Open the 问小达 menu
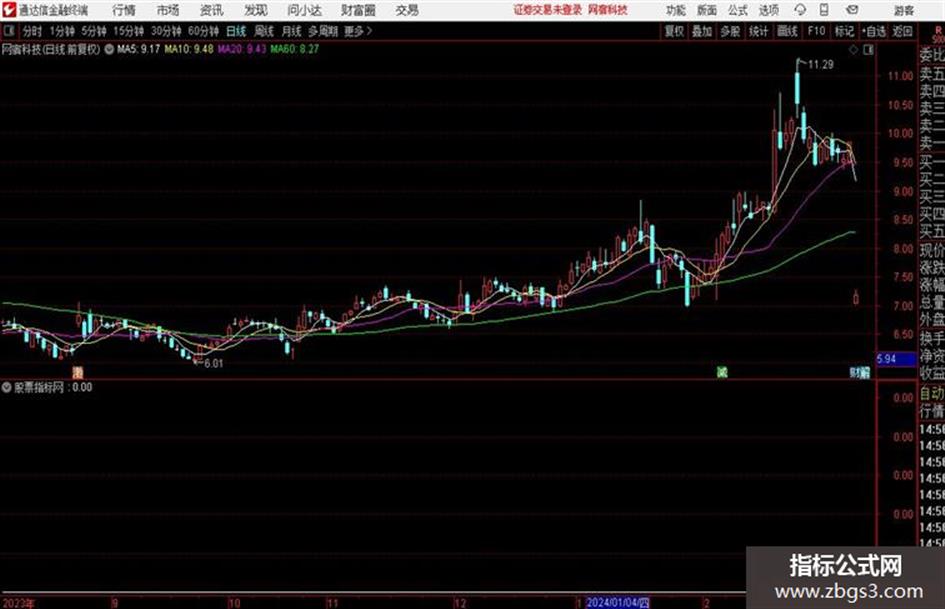 click(x=304, y=10)
